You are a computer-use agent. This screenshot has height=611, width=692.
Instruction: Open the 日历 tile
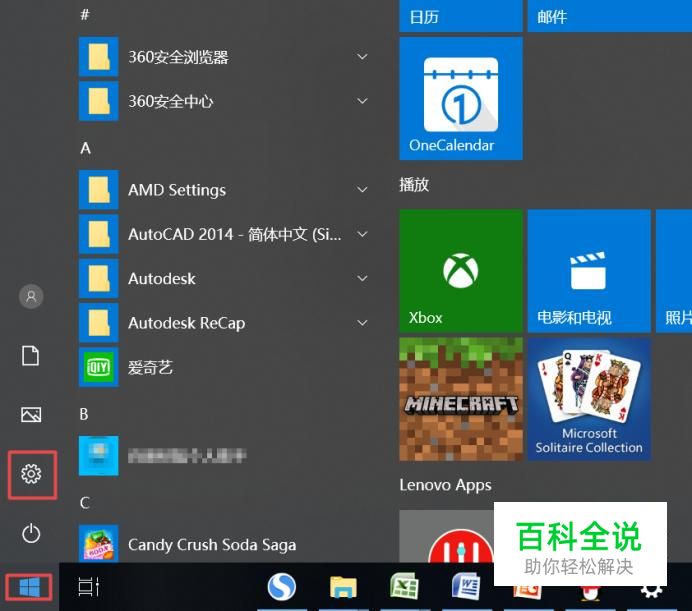point(461,16)
